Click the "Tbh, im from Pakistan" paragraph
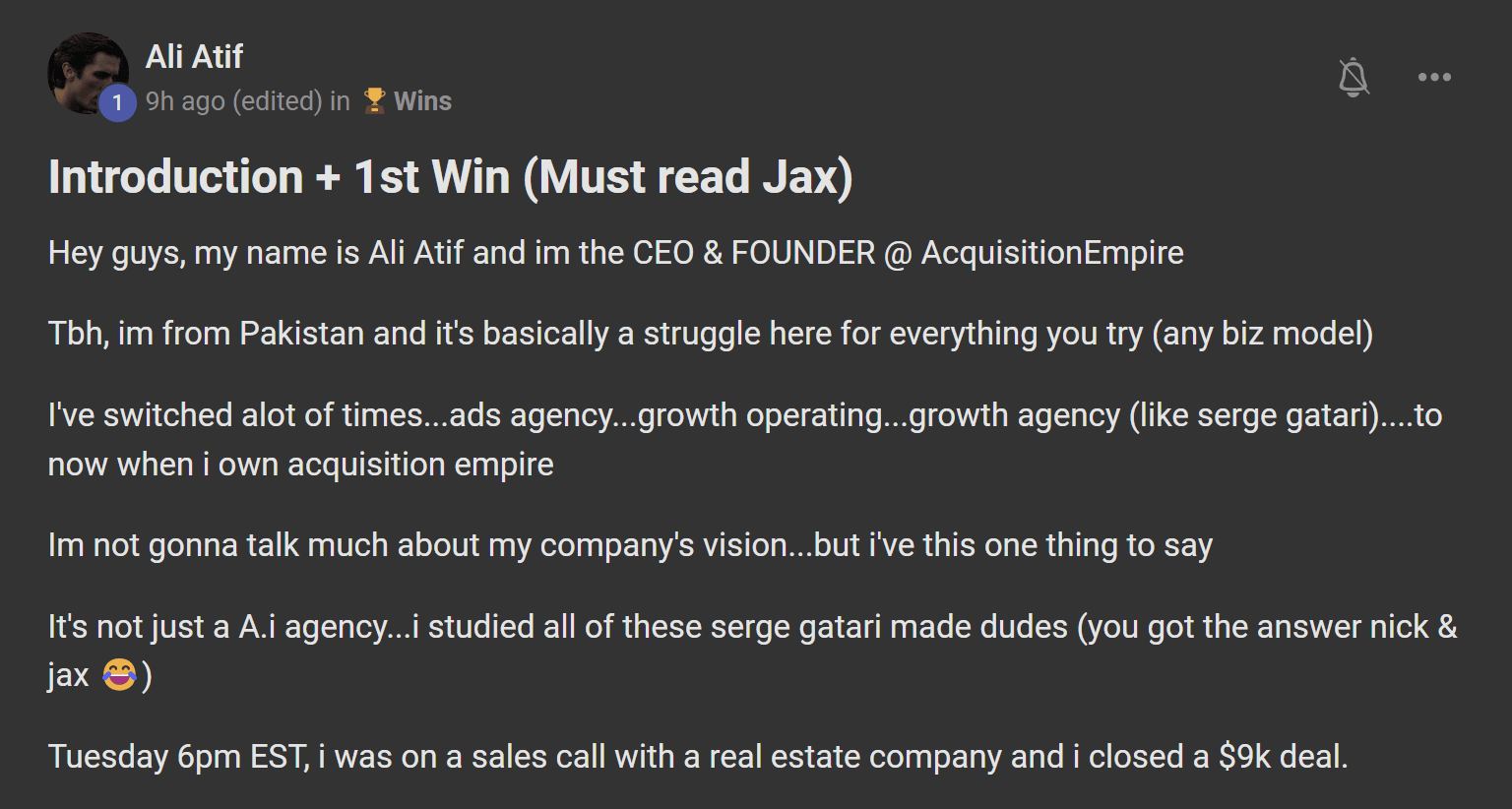 pos(709,334)
